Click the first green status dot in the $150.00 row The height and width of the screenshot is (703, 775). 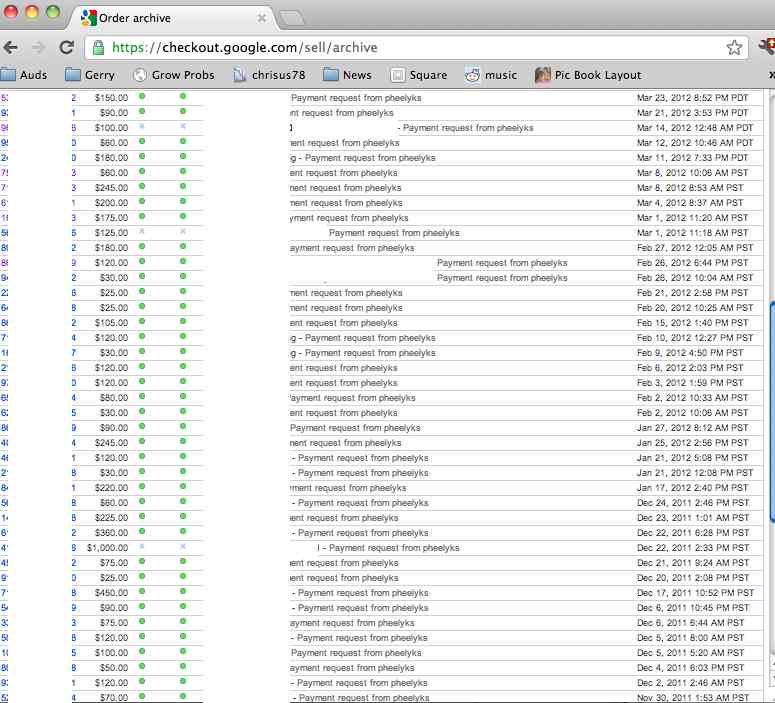(x=142, y=97)
